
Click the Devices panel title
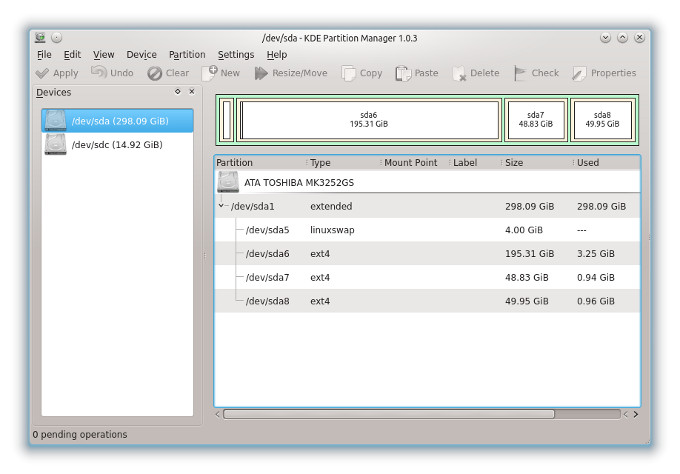click(x=53, y=92)
